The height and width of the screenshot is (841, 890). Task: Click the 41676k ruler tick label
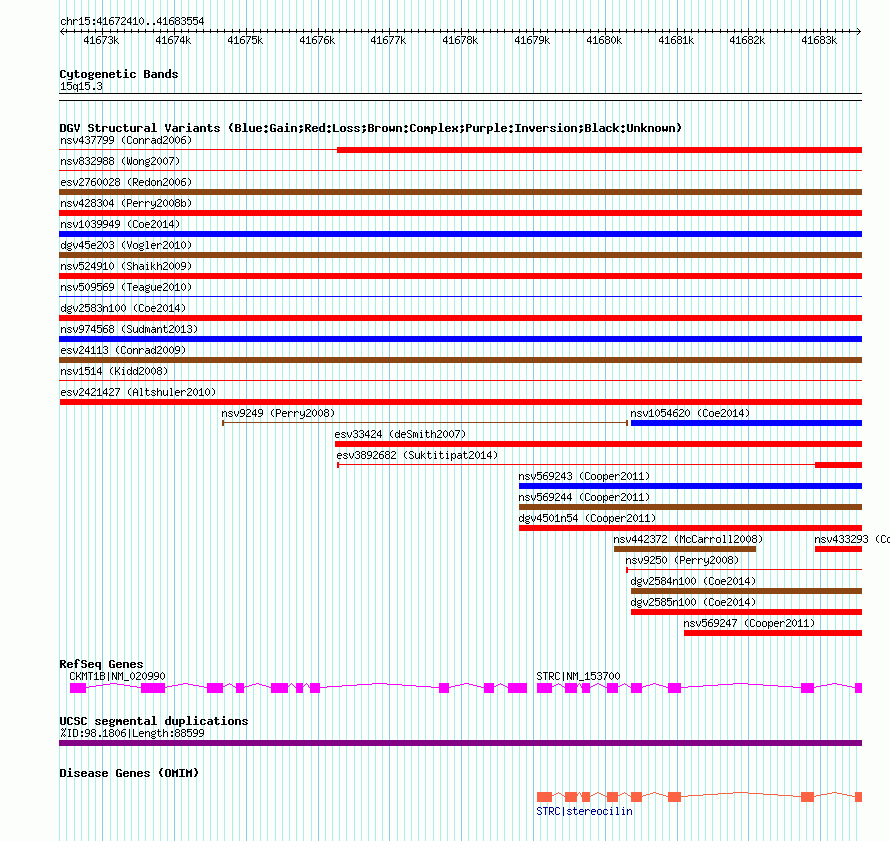click(x=317, y=40)
